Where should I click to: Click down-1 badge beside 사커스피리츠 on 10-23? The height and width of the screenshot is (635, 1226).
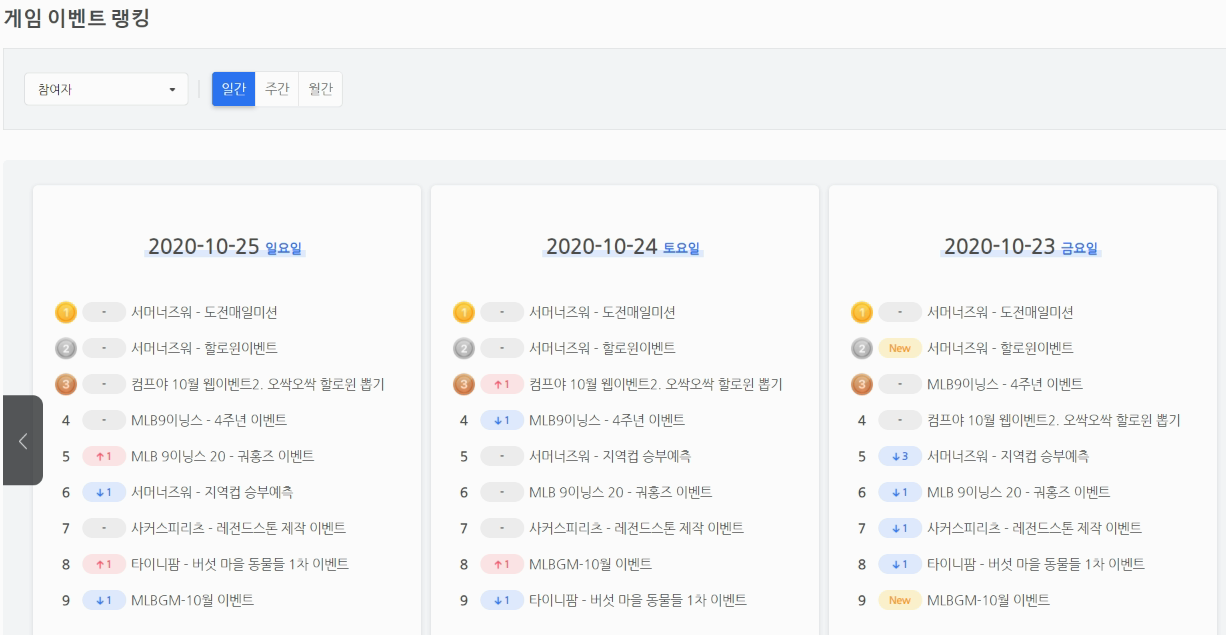(x=900, y=528)
